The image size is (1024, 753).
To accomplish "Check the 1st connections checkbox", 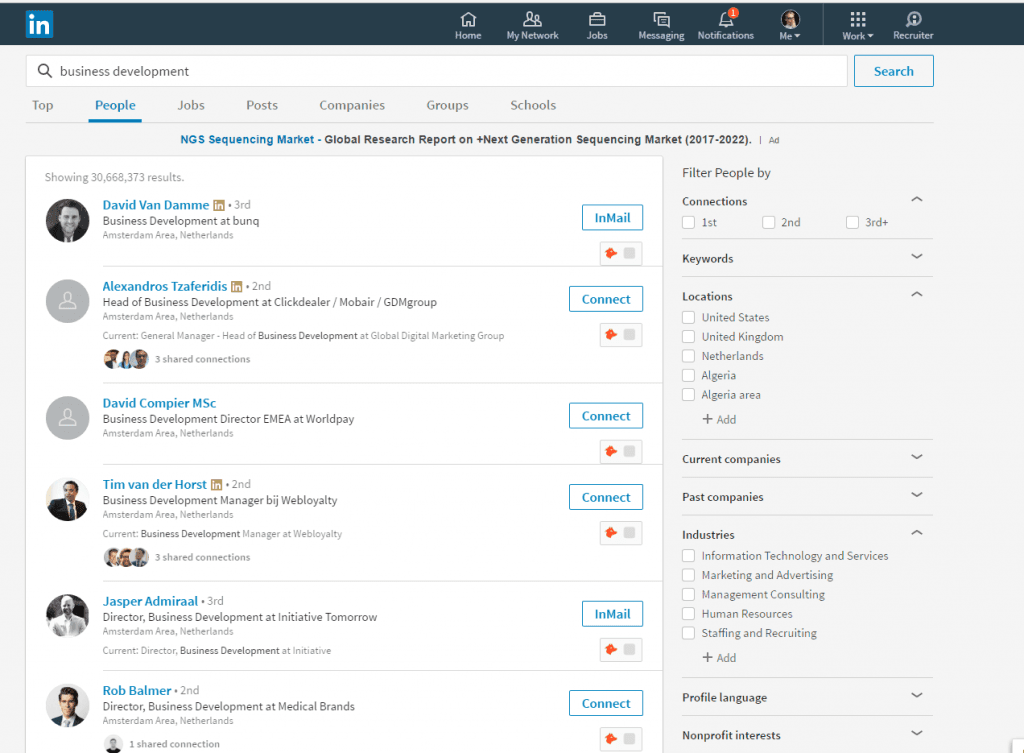I will click(x=689, y=223).
